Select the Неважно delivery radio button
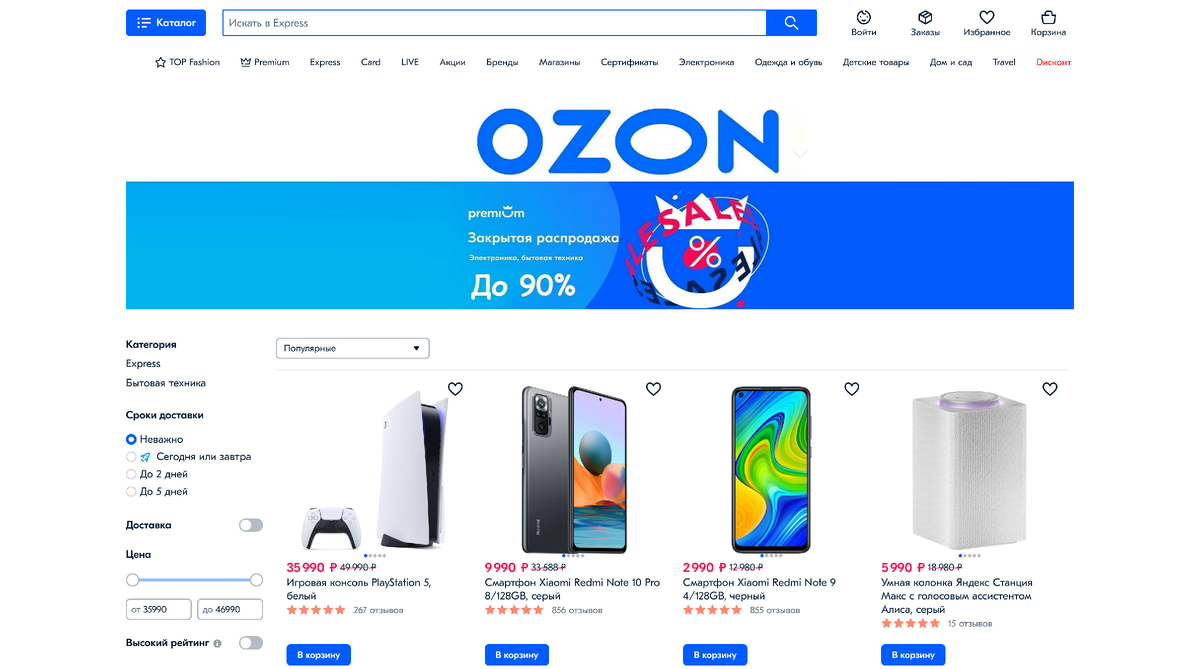 [x=131, y=439]
